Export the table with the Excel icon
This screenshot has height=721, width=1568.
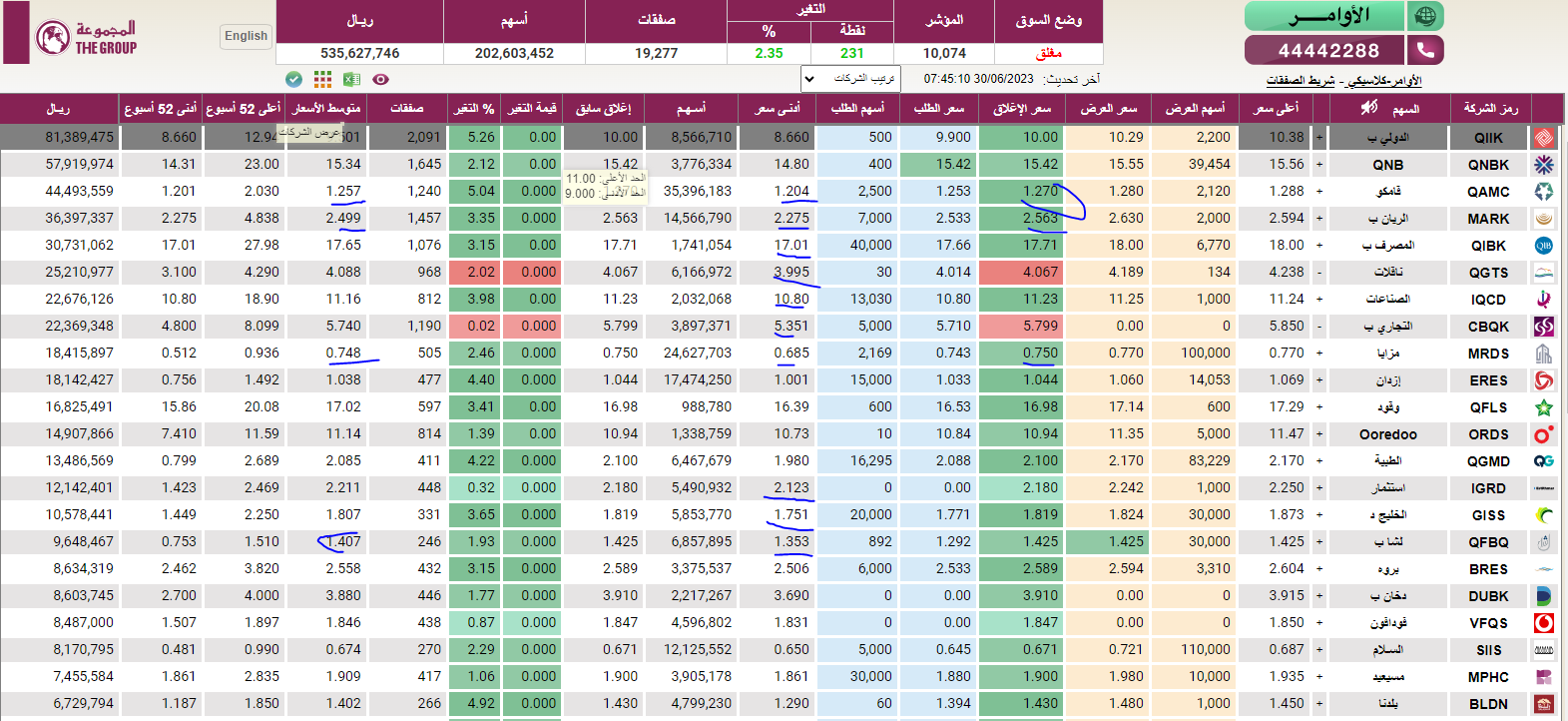tap(351, 79)
